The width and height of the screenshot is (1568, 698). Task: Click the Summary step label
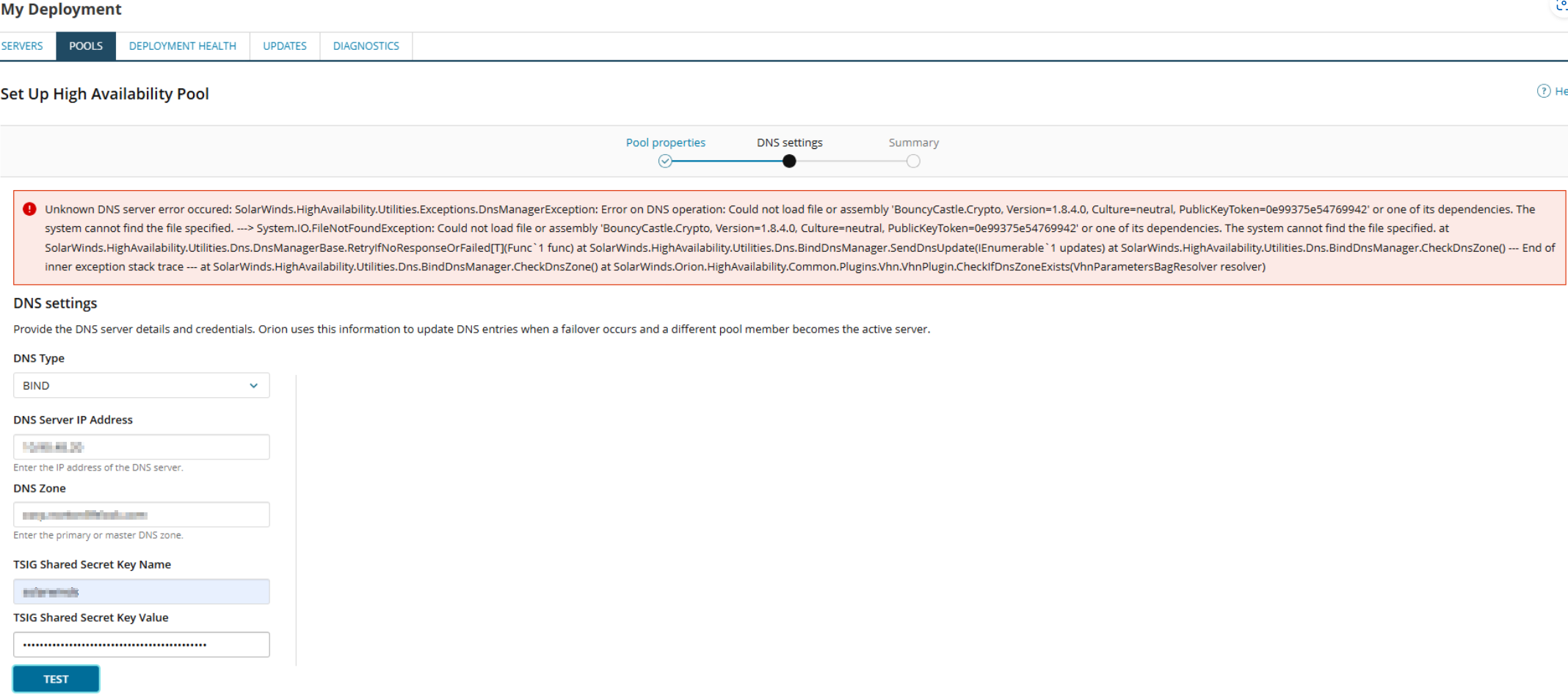[x=913, y=142]
